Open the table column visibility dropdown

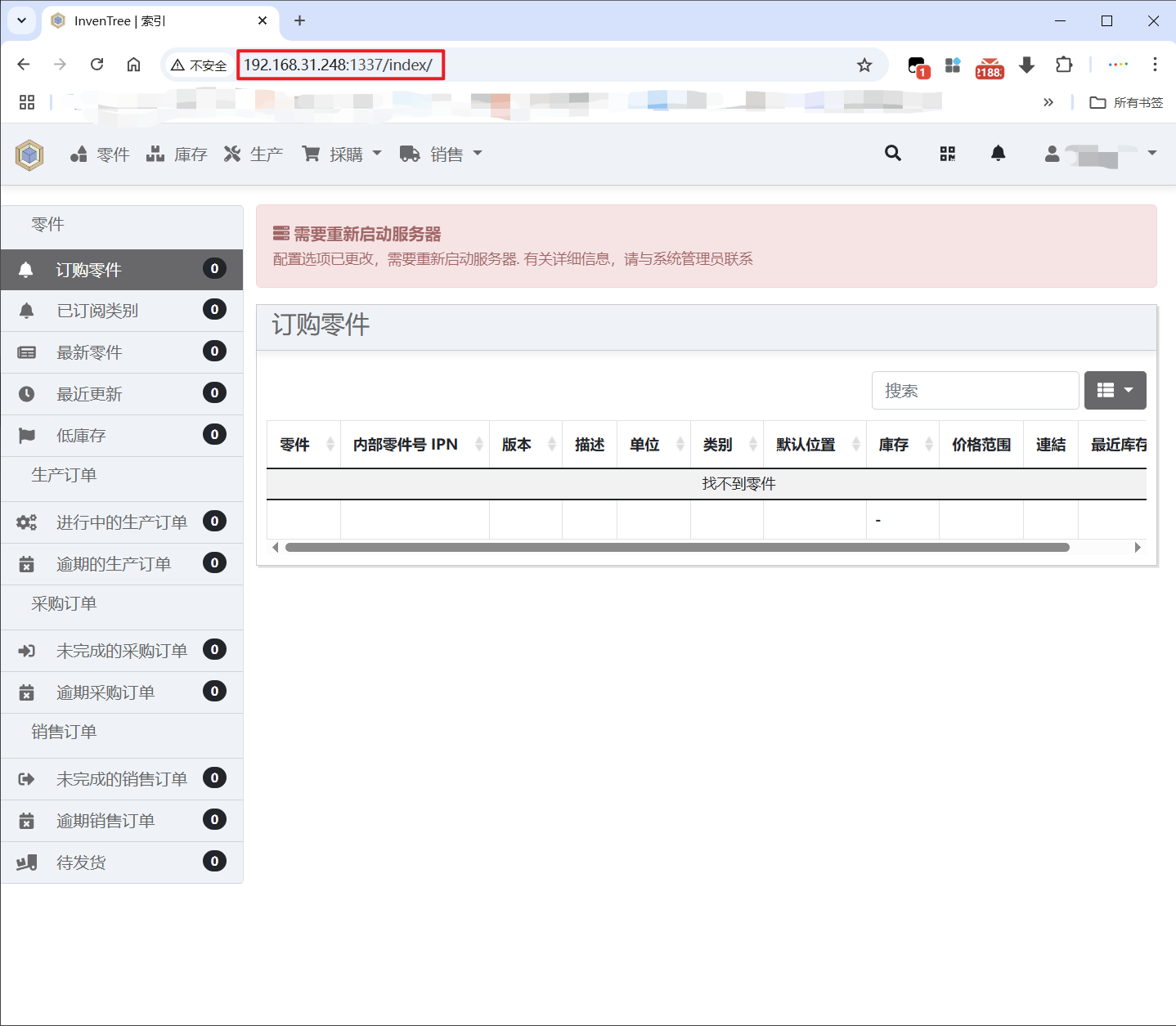point(1115,390)
